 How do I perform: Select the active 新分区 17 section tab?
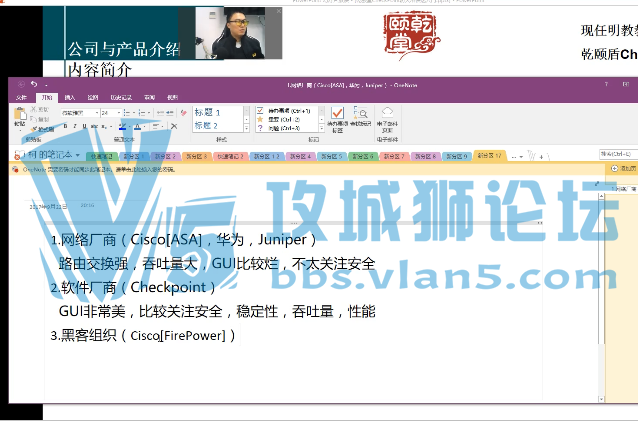489,155
